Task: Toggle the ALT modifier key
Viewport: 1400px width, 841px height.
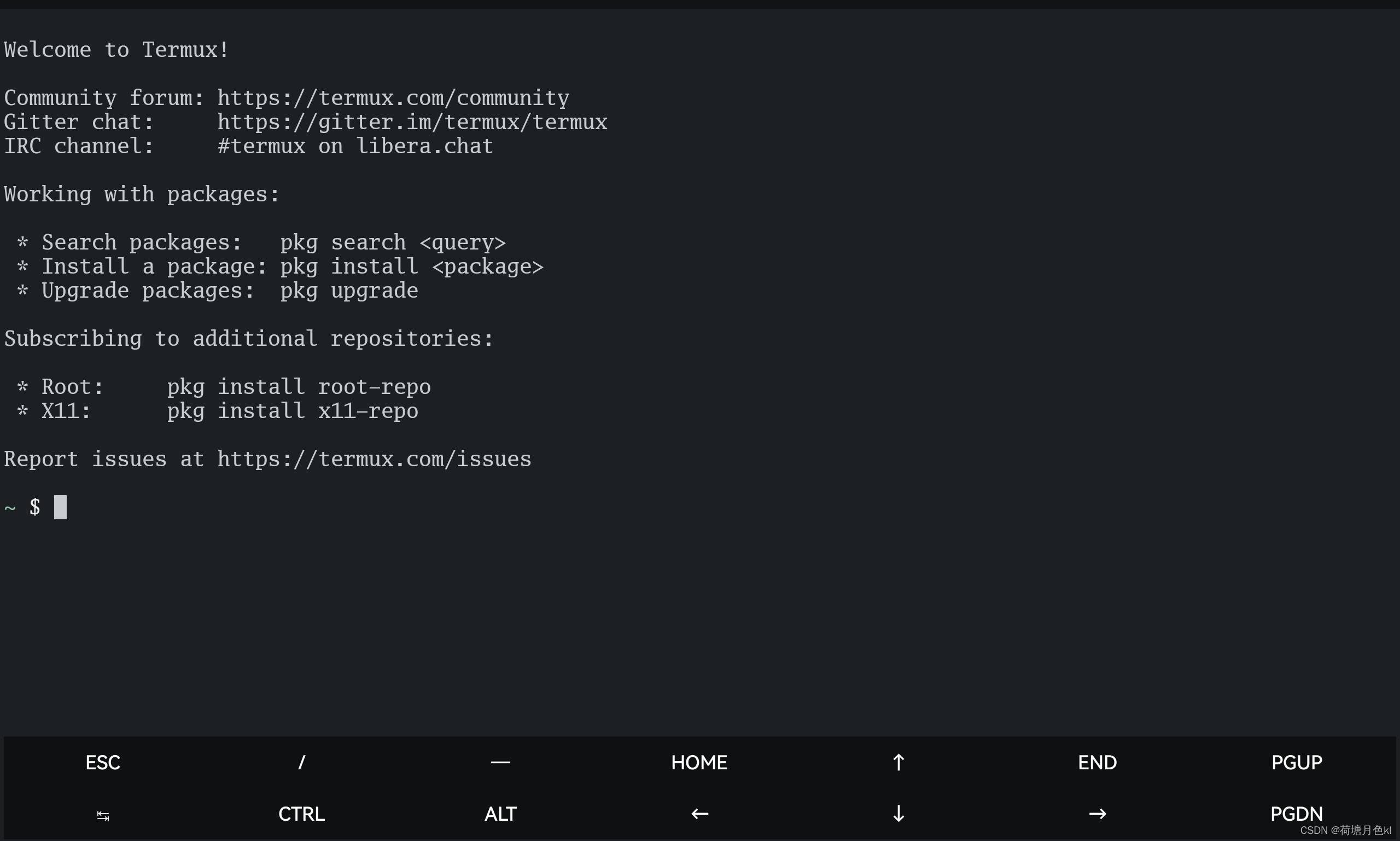Action: click(500, 814)
